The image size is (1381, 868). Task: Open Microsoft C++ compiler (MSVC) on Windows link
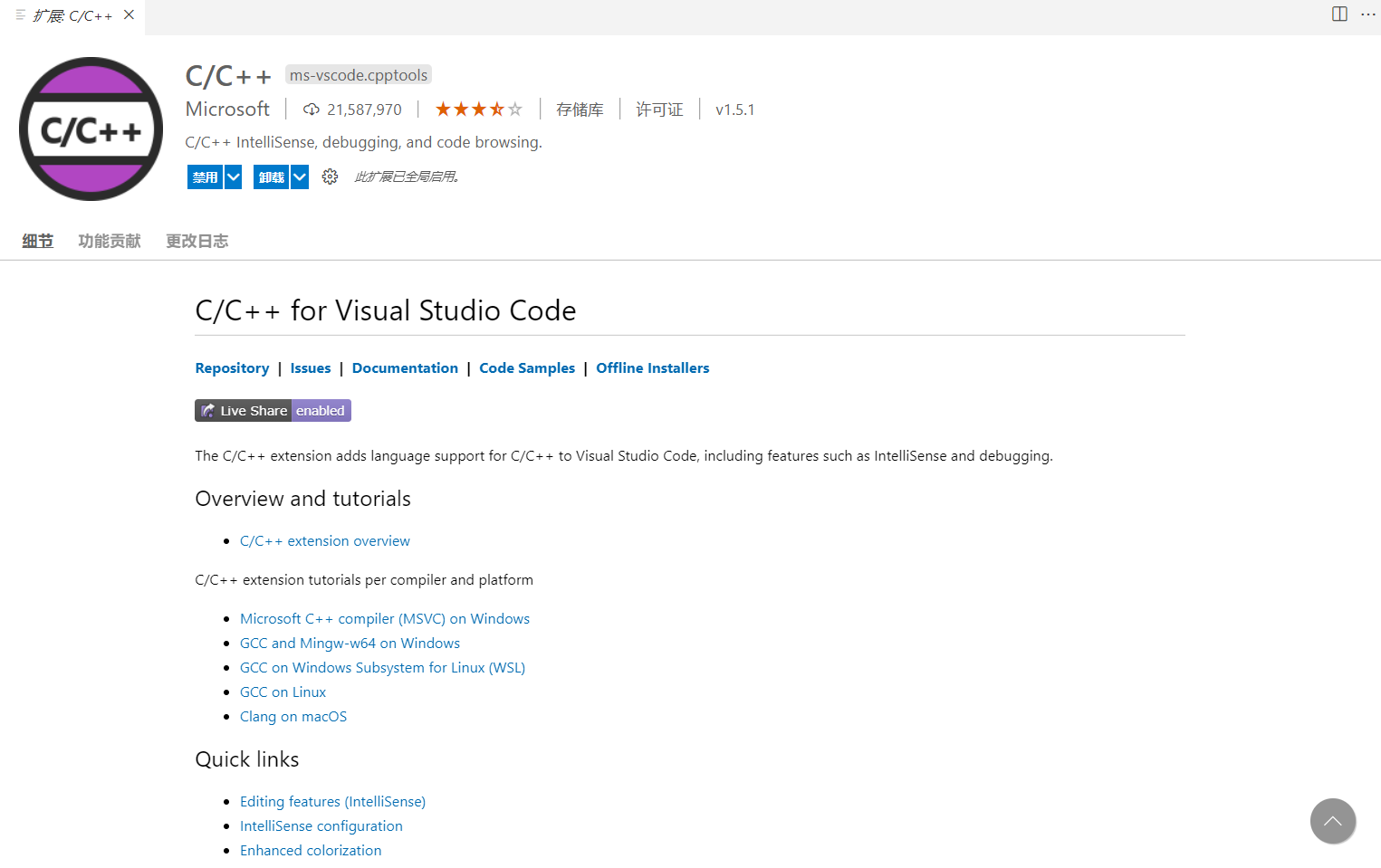click(385, 619)
